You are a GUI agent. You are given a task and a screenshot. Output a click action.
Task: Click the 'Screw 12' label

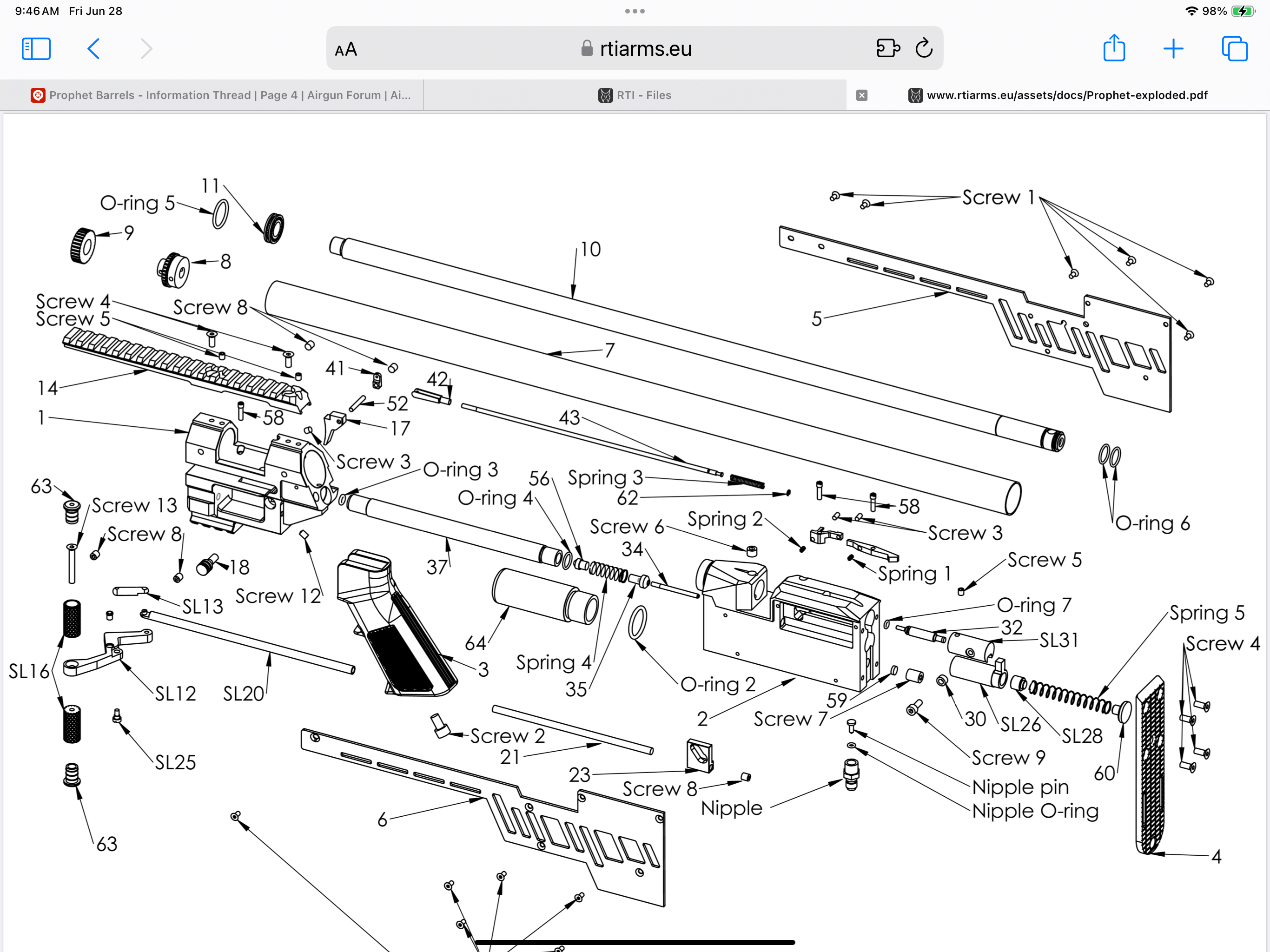(278, 596)
